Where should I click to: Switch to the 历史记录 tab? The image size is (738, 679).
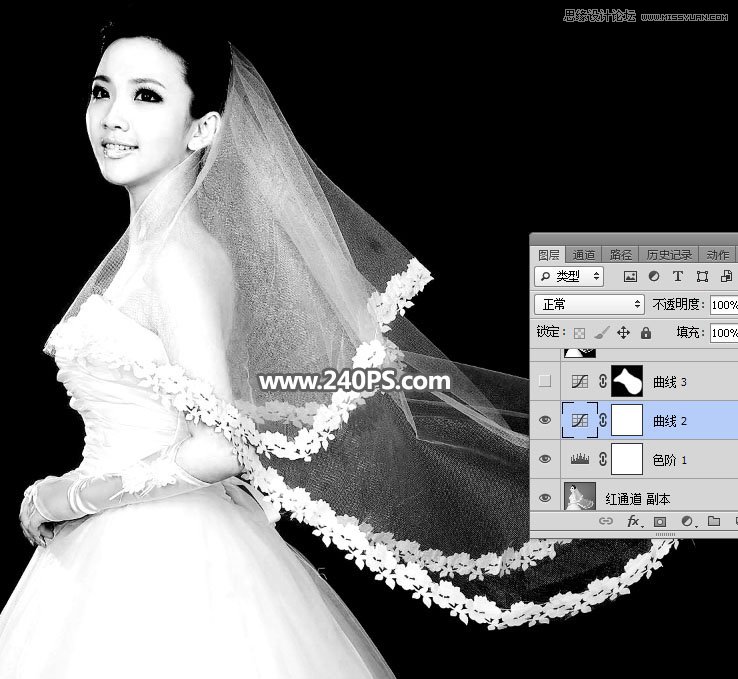pyautogui.click(x=669, y=255)
